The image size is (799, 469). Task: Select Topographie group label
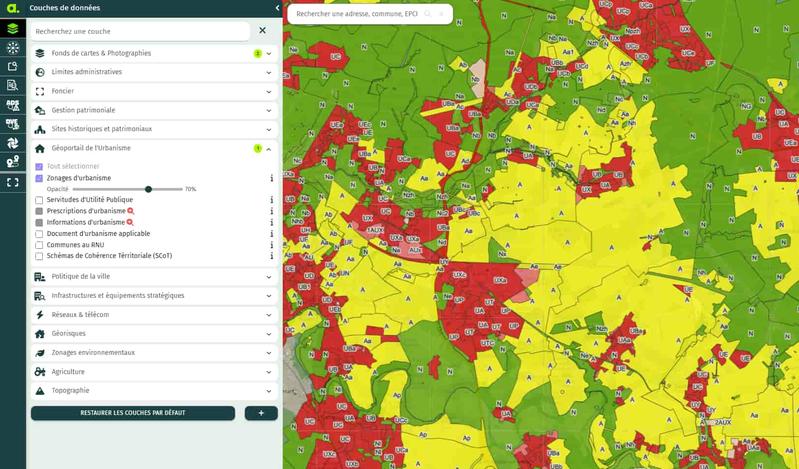click(x=70, y=390)
